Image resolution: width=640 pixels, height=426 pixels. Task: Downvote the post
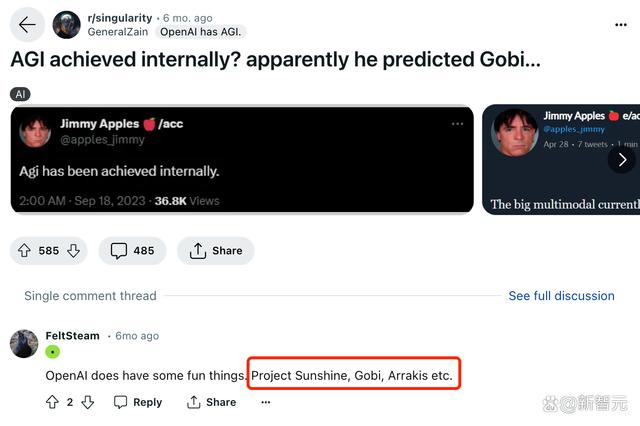(x=73, y=250)
